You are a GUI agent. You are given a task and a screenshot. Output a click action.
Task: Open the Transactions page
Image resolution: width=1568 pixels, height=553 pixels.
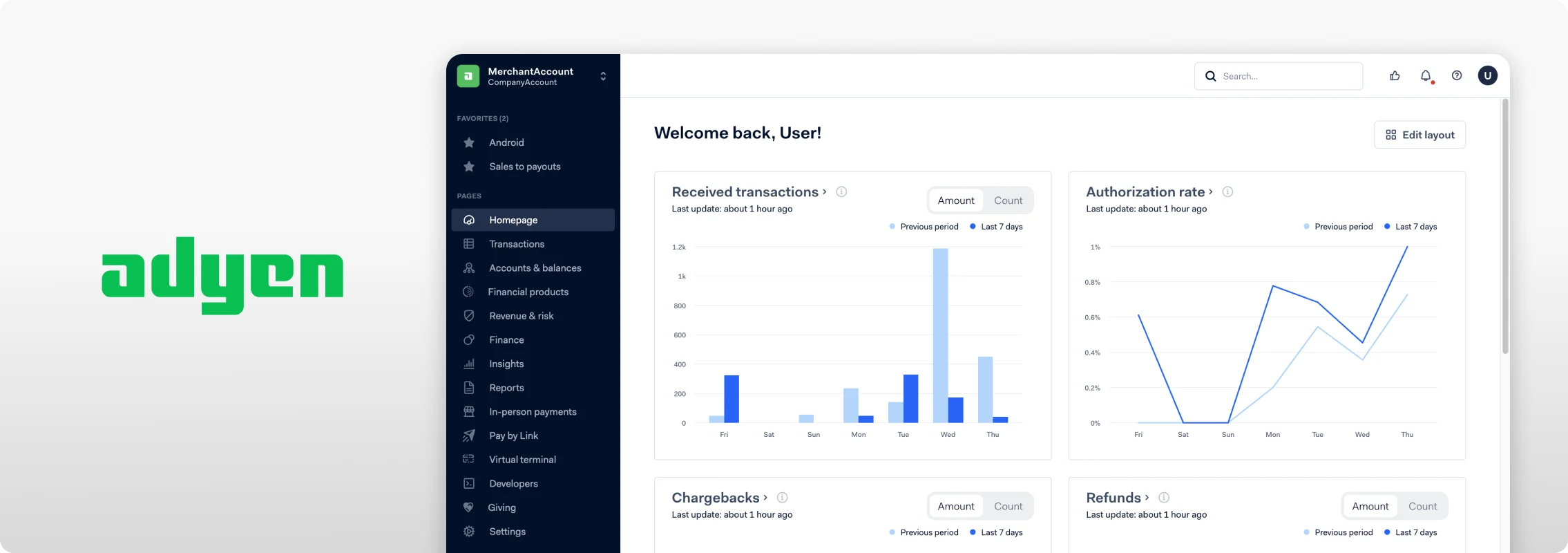[x=517, y=244]
